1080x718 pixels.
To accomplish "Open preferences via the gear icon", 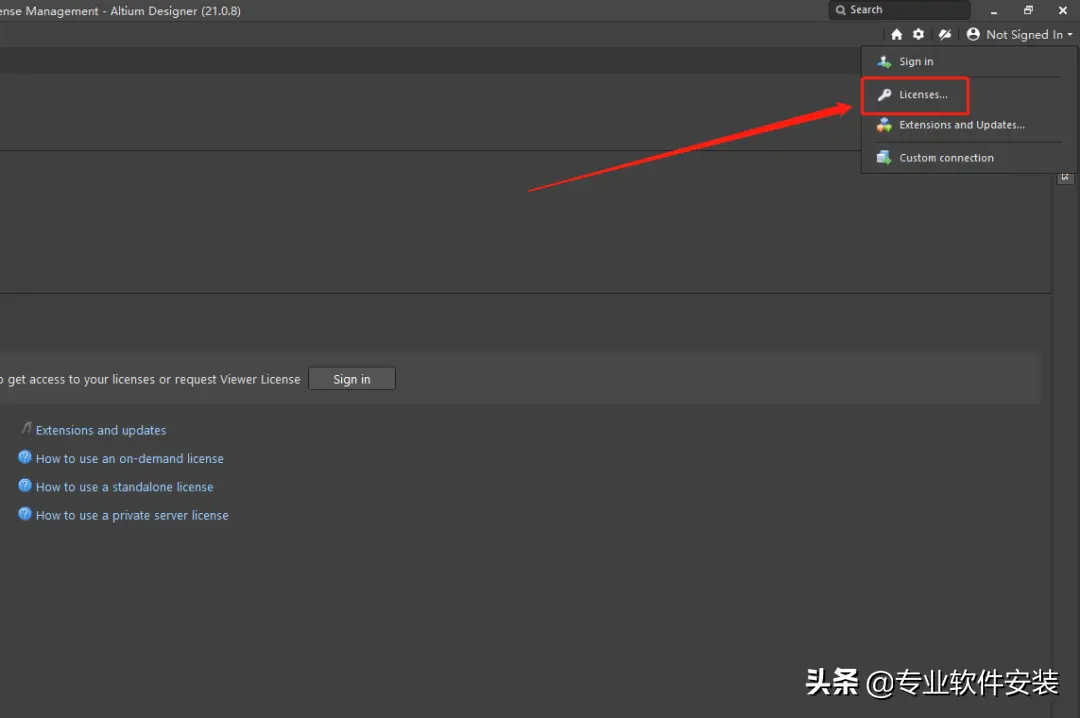I will pos(918,34).
